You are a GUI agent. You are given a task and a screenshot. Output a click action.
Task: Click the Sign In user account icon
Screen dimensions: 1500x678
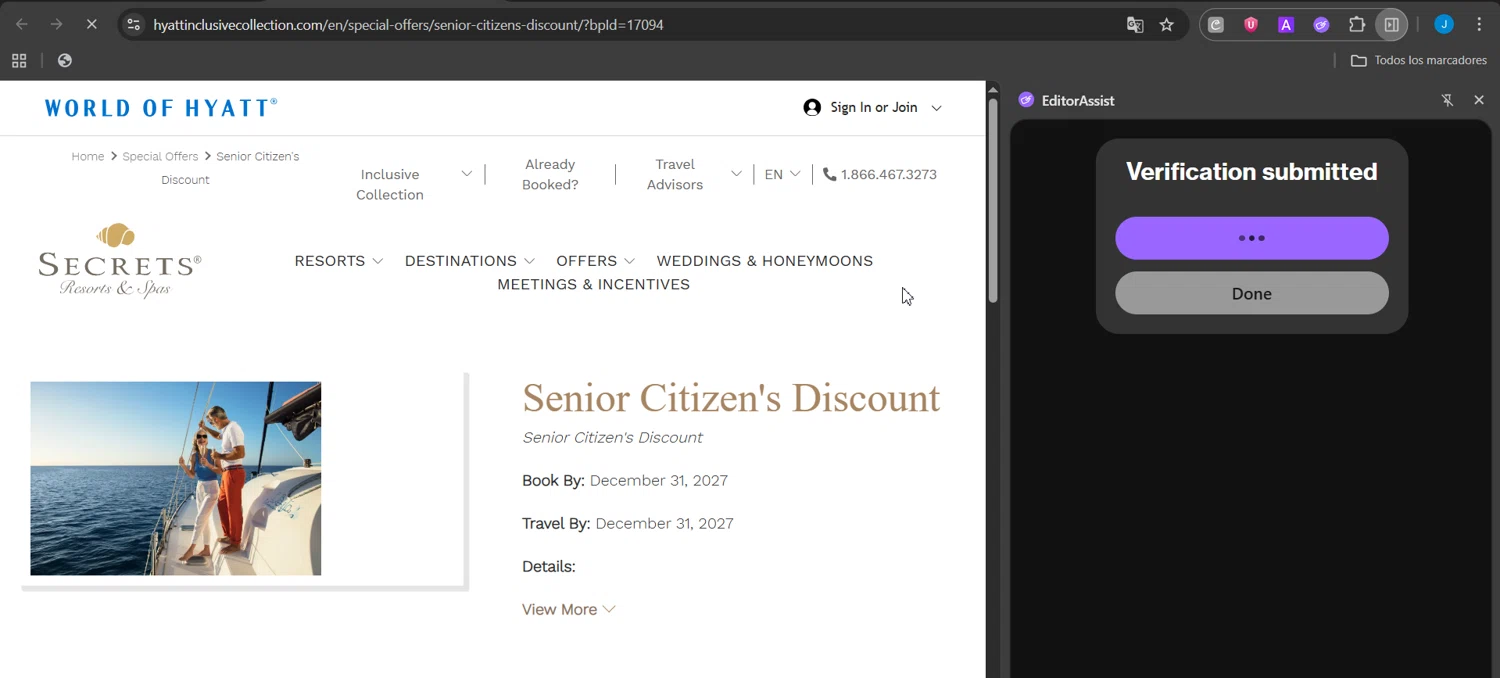(812, 107)
